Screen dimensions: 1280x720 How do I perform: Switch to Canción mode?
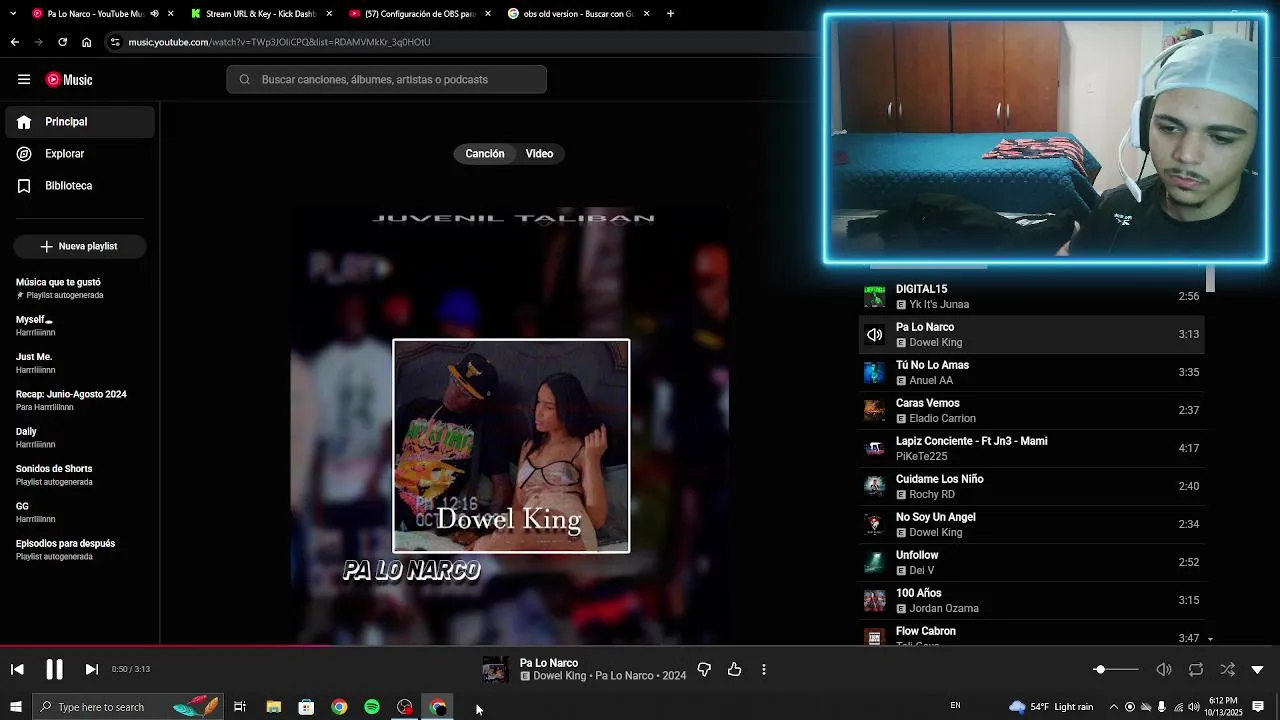coord(485,154)
